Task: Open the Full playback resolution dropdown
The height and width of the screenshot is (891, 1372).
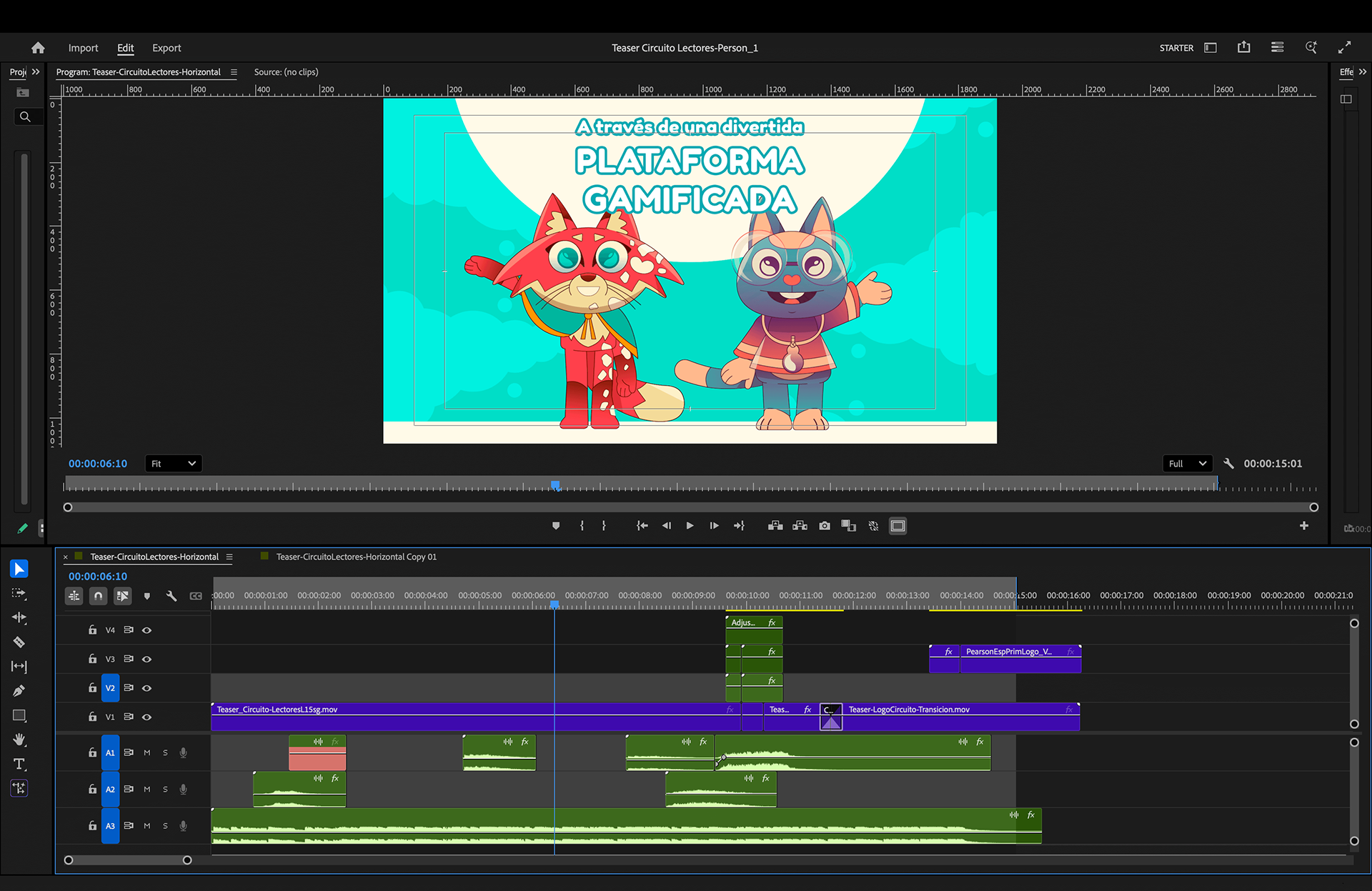Action: click(x=1187, y=464)
